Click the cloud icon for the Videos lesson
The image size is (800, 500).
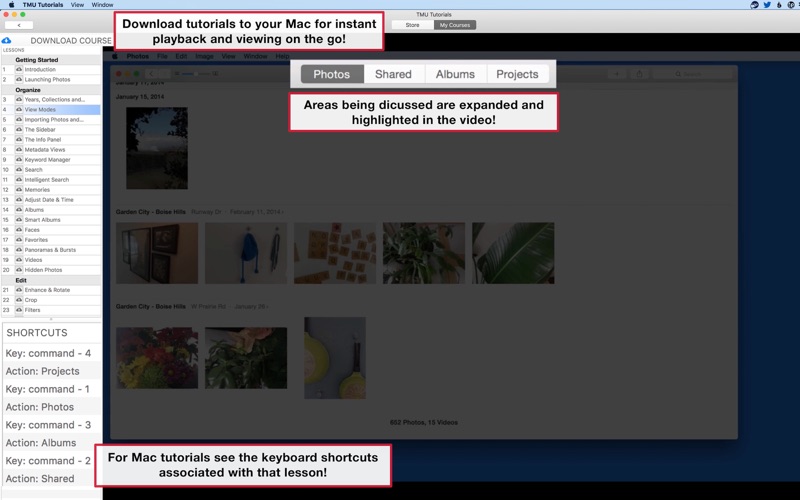pos(19,260)
